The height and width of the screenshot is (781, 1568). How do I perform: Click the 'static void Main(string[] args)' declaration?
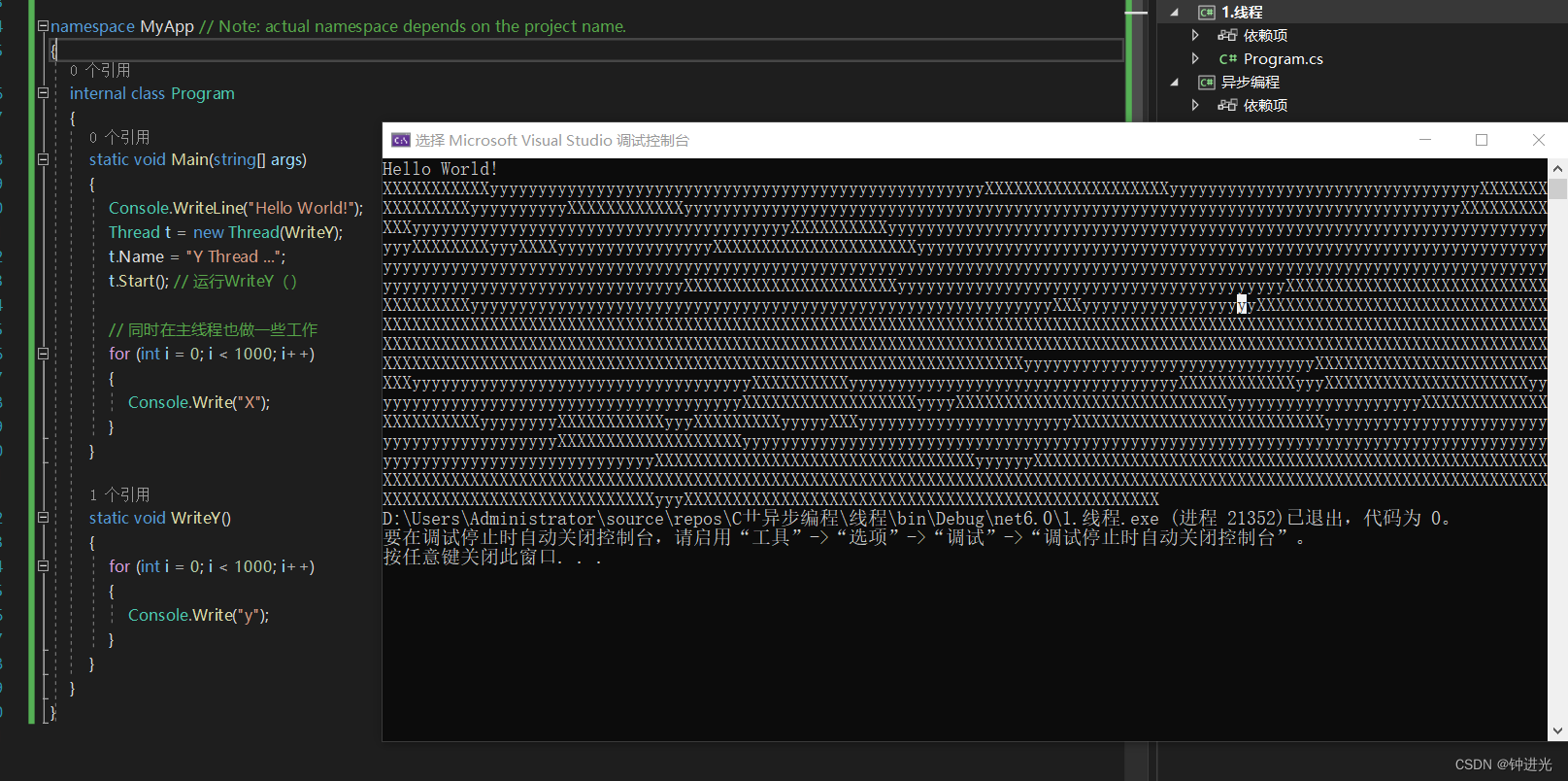[198, 159]
